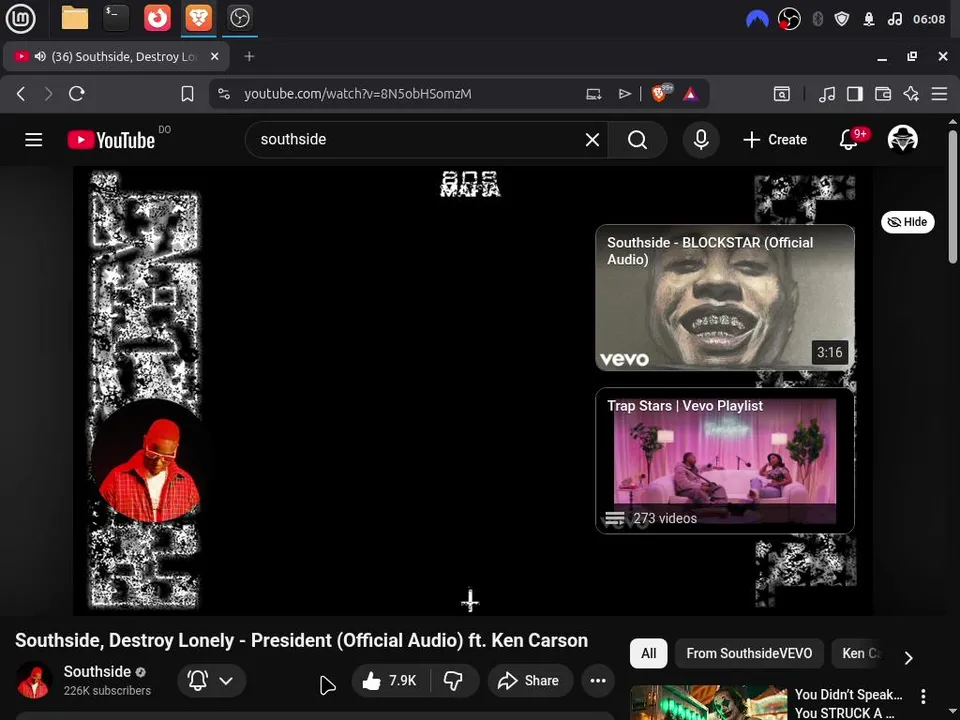Image resolution: width=960 pixels, height=720 pixels.
Task: Open the Linux Mint start menu
Action: [x=20, y=18]
